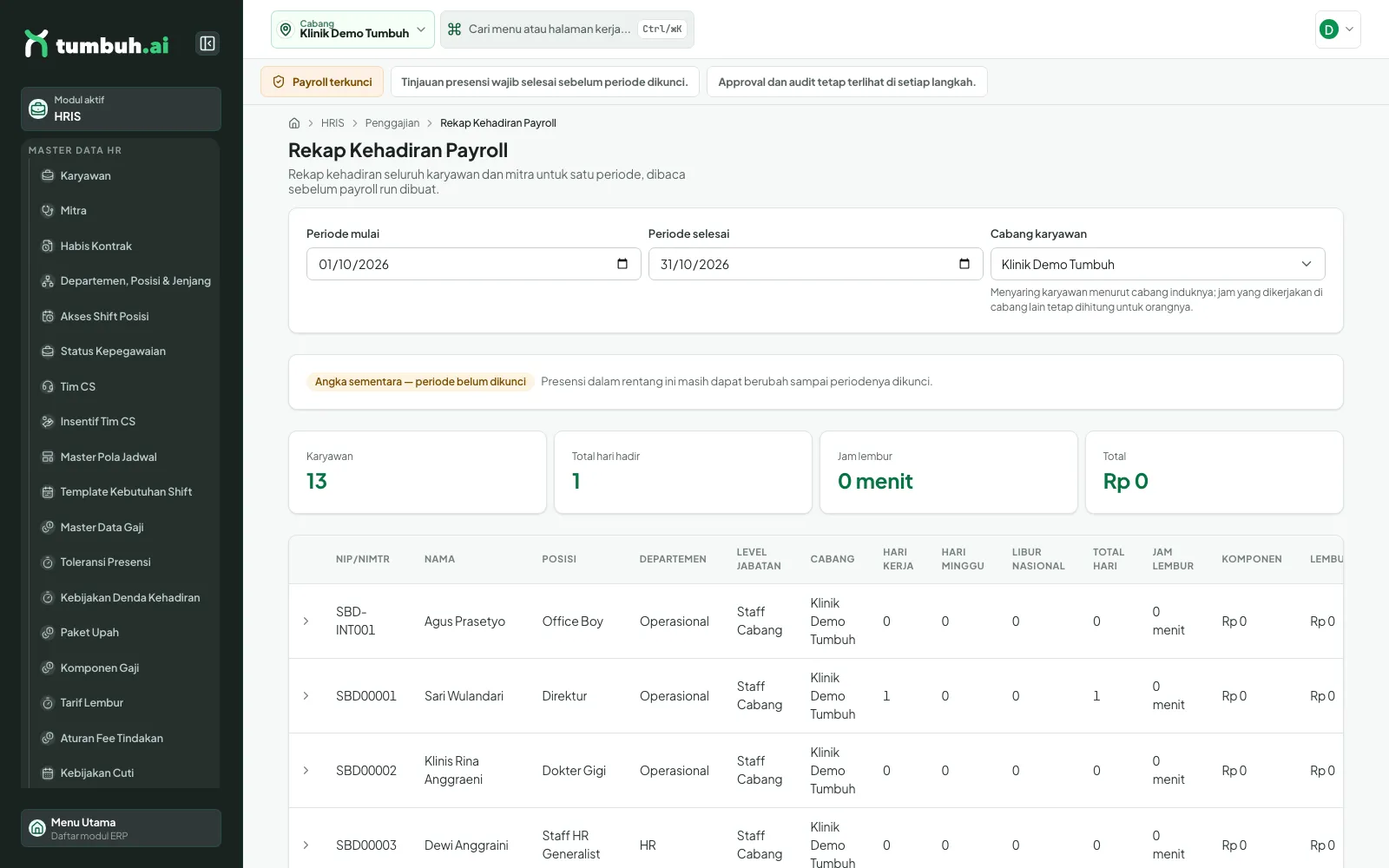Click the user avatar D
The image size is (1389, 868).
click(x=1328, y=30)
